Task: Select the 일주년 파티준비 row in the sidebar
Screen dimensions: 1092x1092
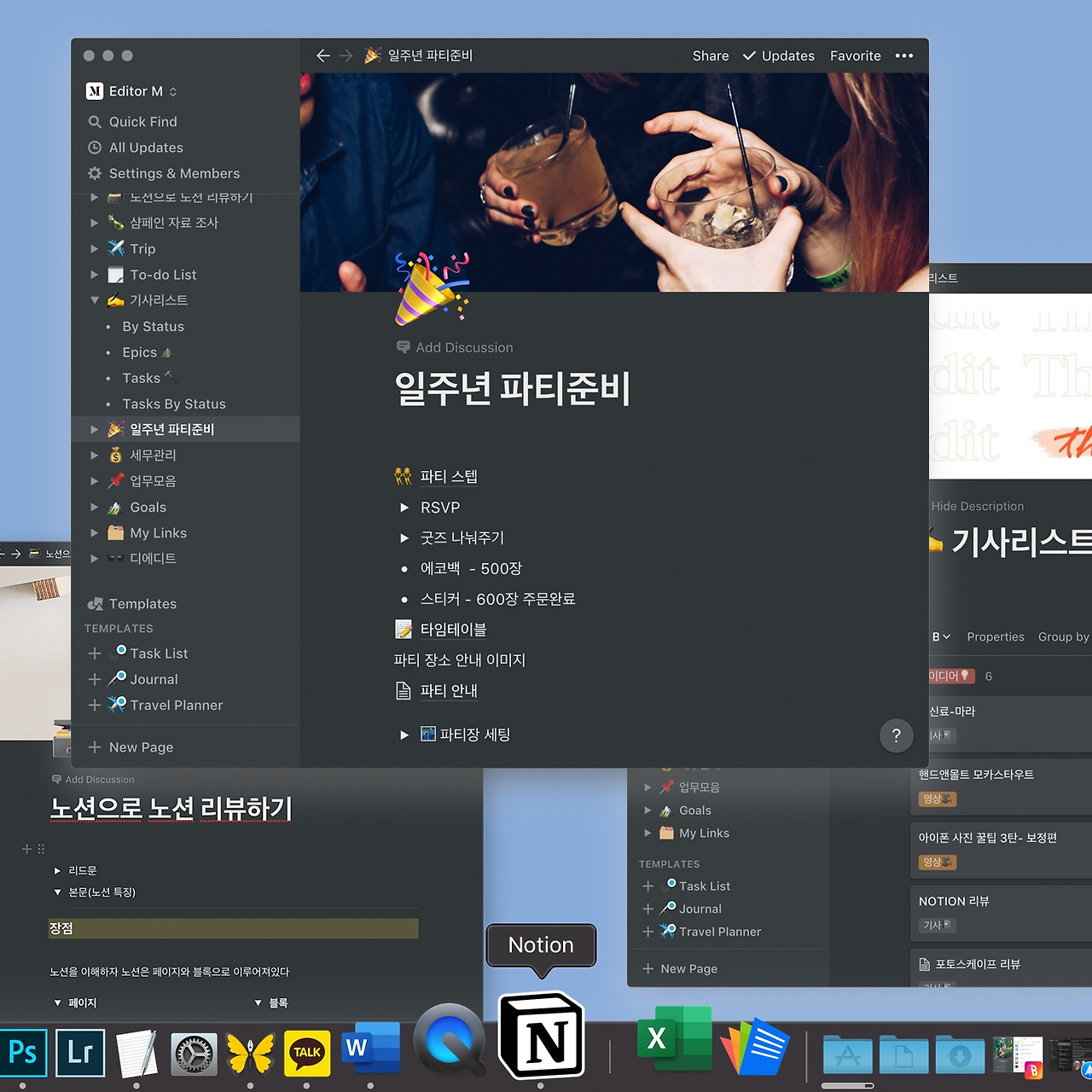Action: pyautogui.click(x=185, y=429)
